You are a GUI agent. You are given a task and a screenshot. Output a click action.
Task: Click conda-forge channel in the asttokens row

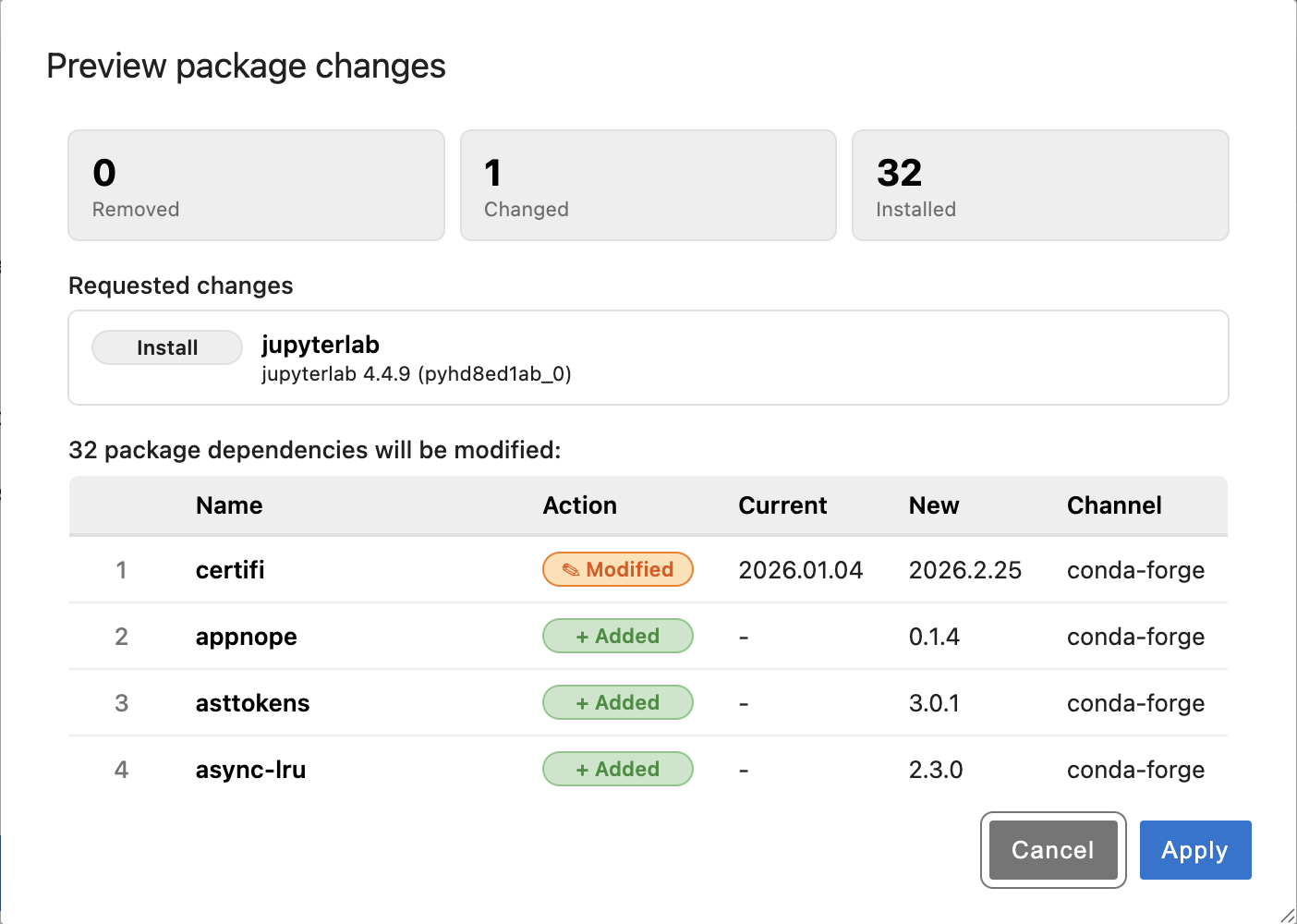tap(1135, 703)
